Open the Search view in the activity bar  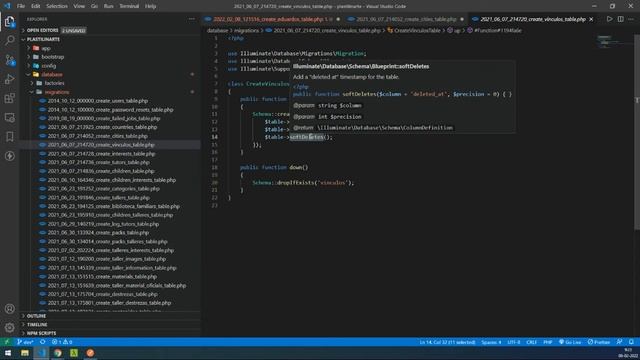[x=9, y=40]
